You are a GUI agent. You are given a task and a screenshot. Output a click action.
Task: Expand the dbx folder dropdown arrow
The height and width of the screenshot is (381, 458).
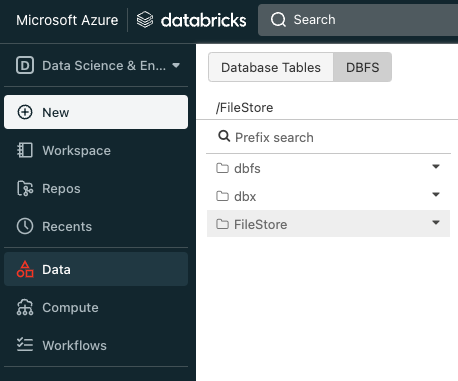tap(436, 194)
